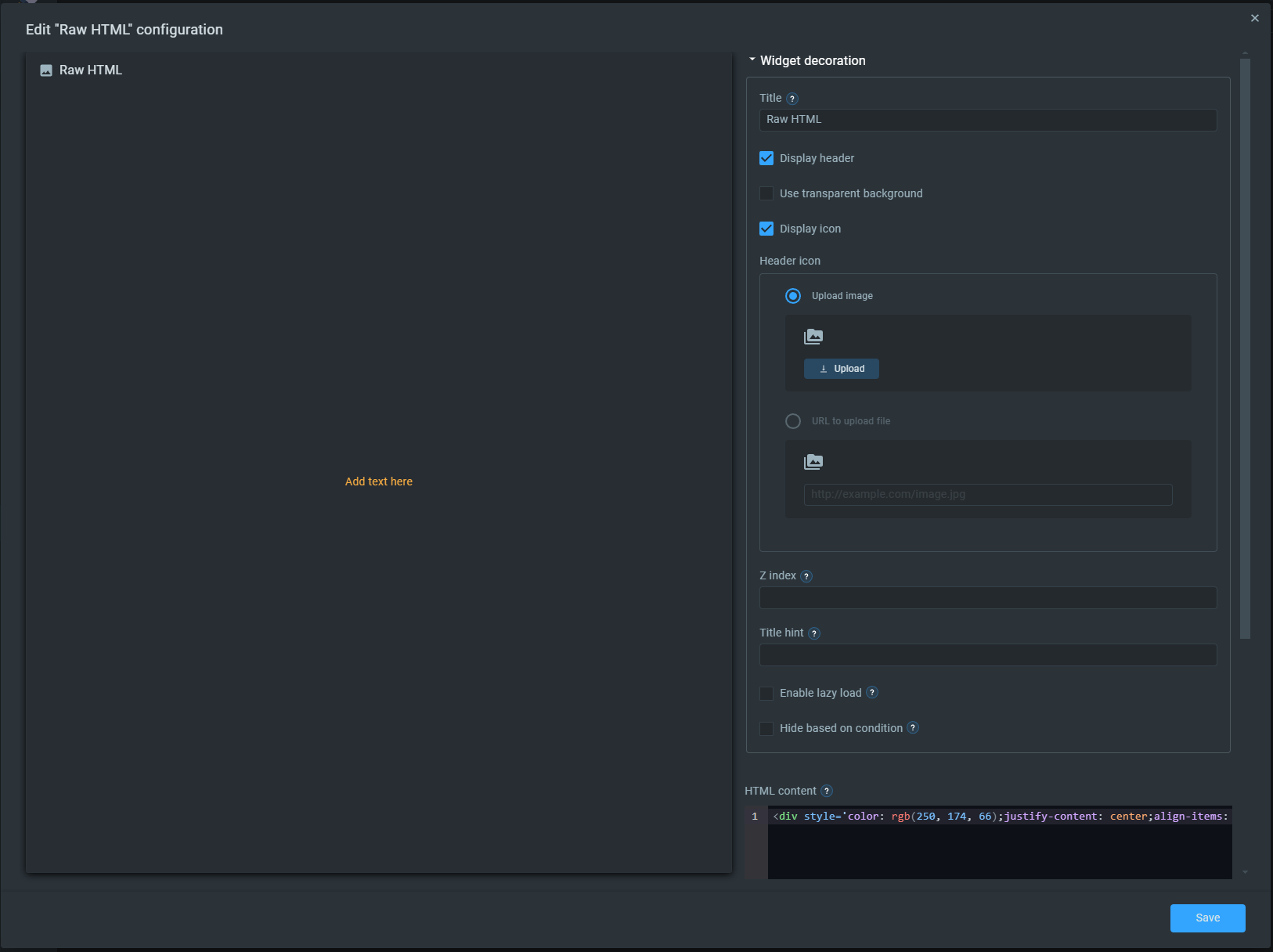
Task: Click the settings panel vertical scrollbar
Action: click(x=1245, y=348)
